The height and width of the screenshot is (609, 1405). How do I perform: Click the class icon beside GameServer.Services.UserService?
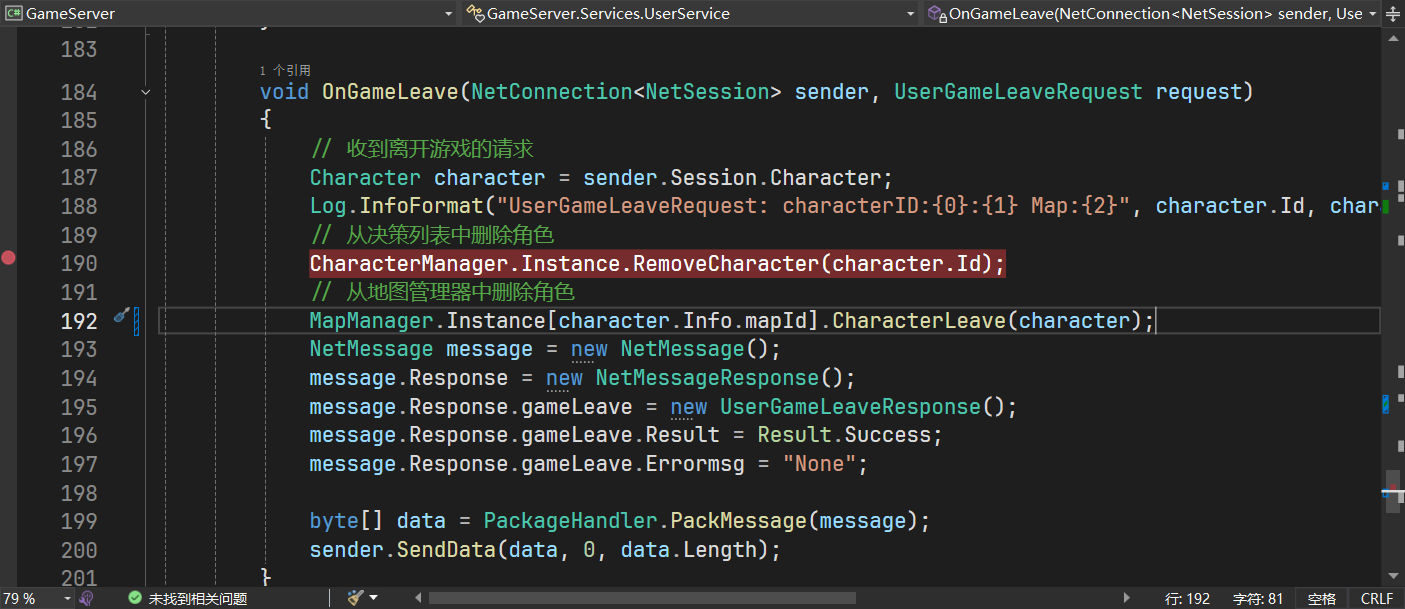(474, 14)
